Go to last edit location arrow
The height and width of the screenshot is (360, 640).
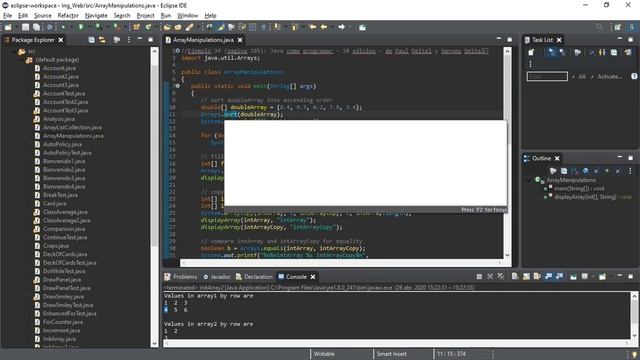click(313, 27)
